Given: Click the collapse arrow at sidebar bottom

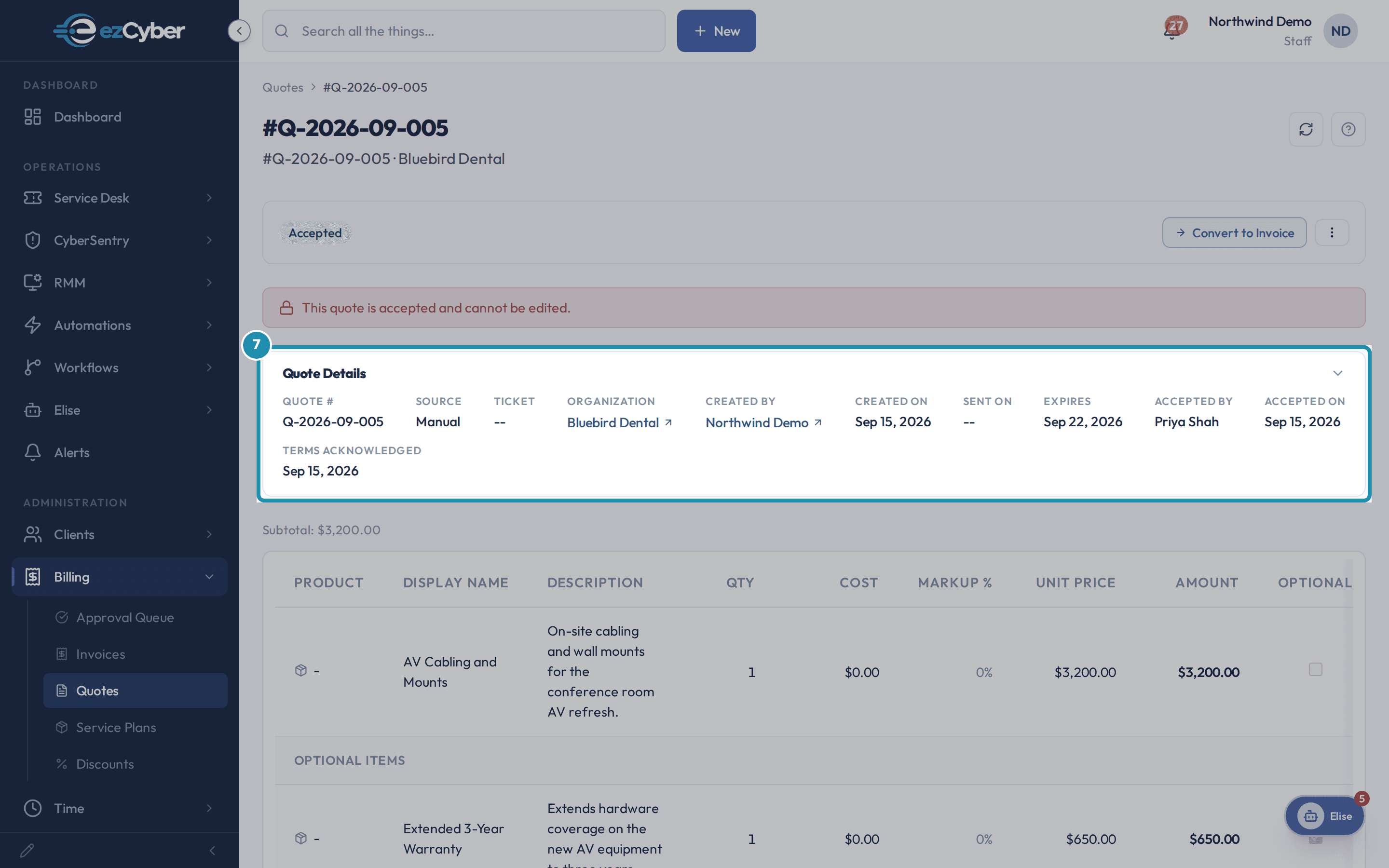Looking at the screenshot, I should (212, 850).
